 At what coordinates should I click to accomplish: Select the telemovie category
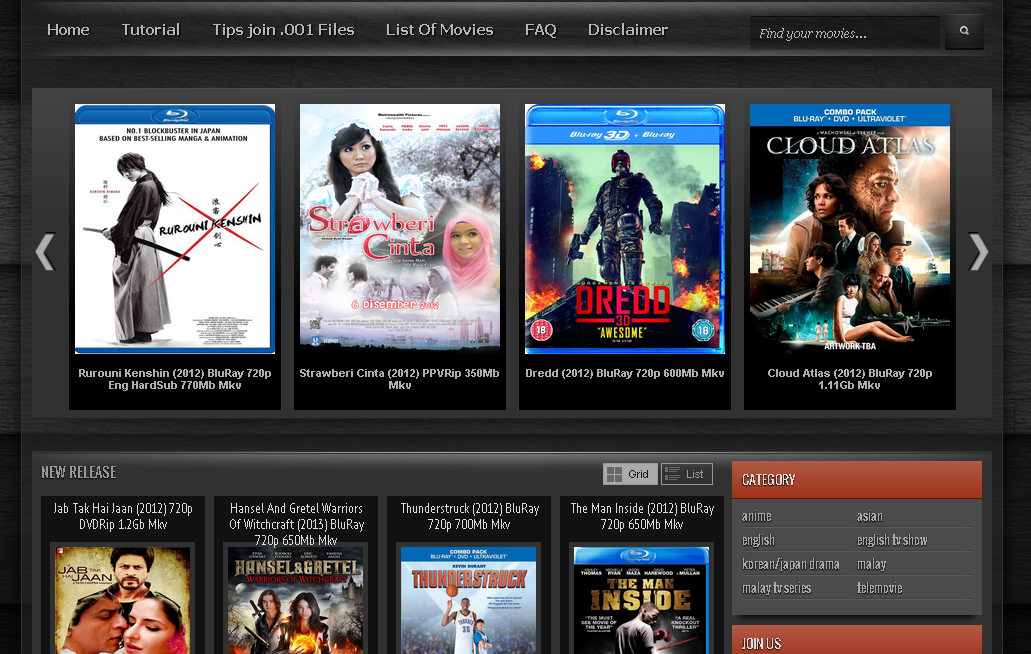879,588
